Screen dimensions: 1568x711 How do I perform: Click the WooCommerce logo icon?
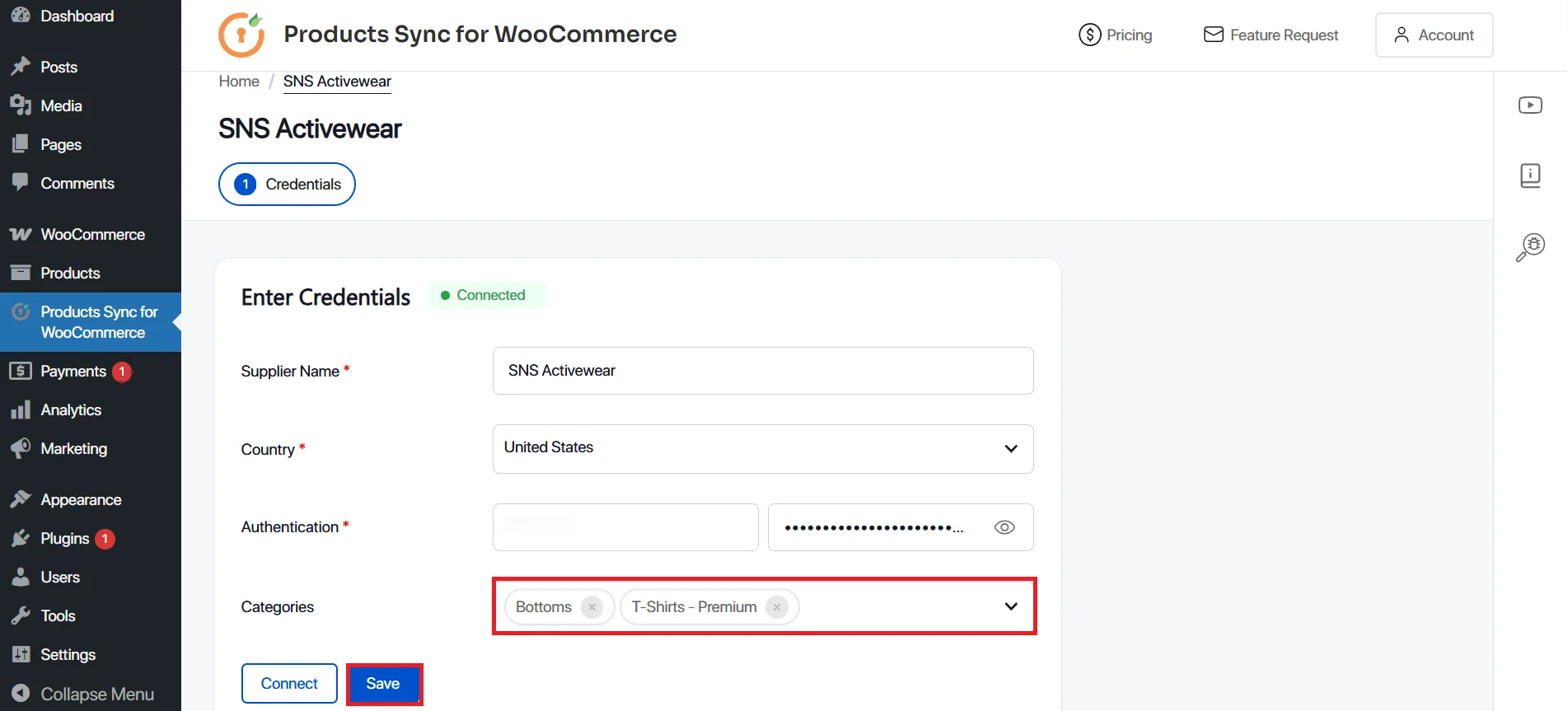tap(21, 234)
